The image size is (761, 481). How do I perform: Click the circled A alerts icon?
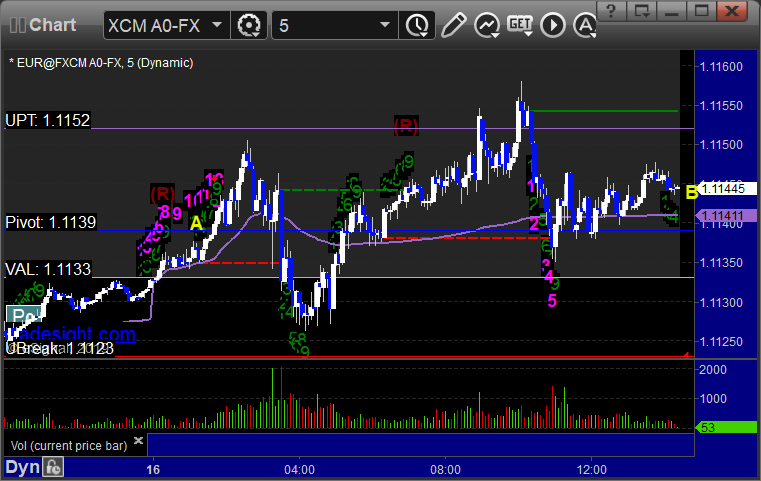[585, 25]
